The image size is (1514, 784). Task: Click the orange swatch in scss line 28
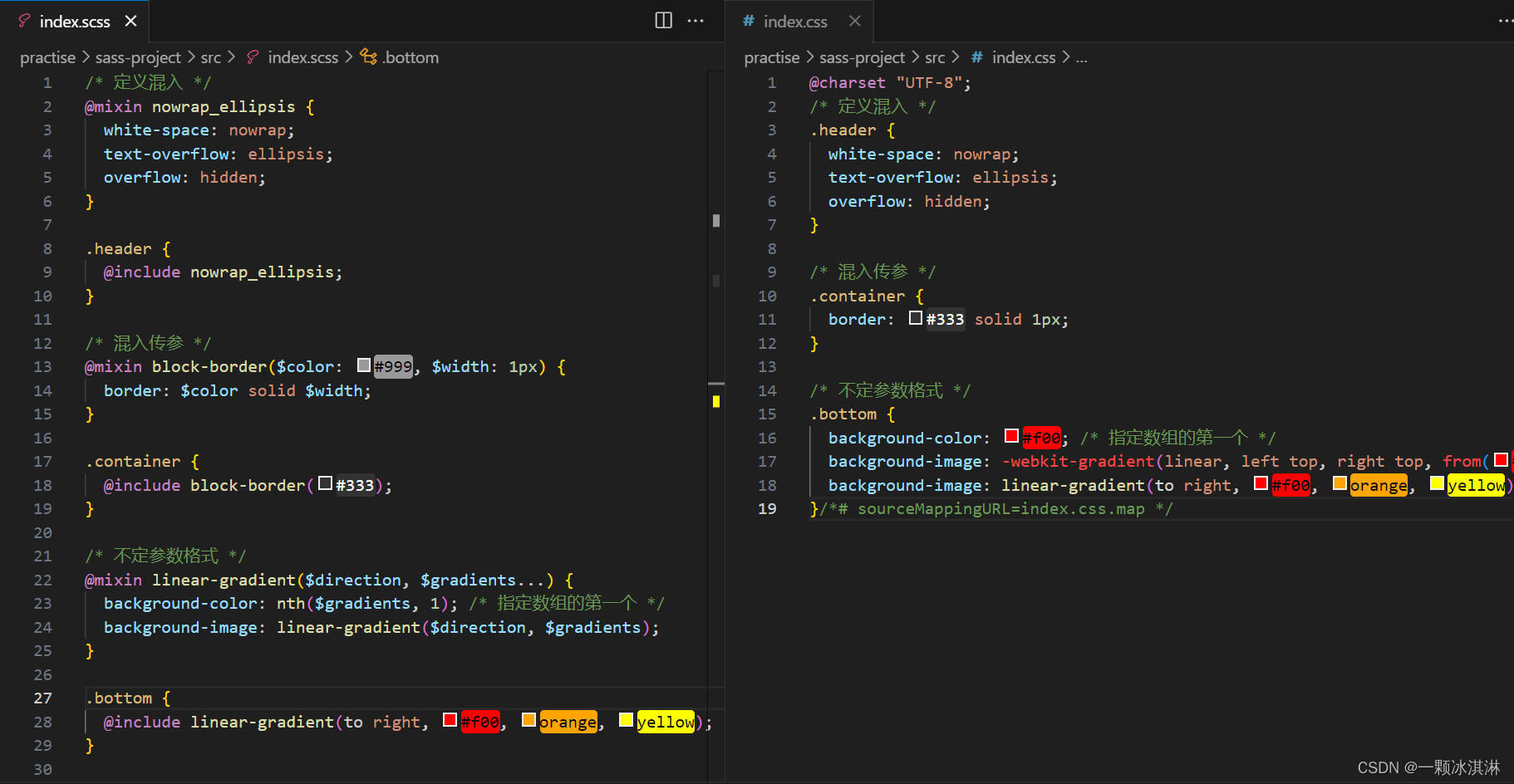528,720
